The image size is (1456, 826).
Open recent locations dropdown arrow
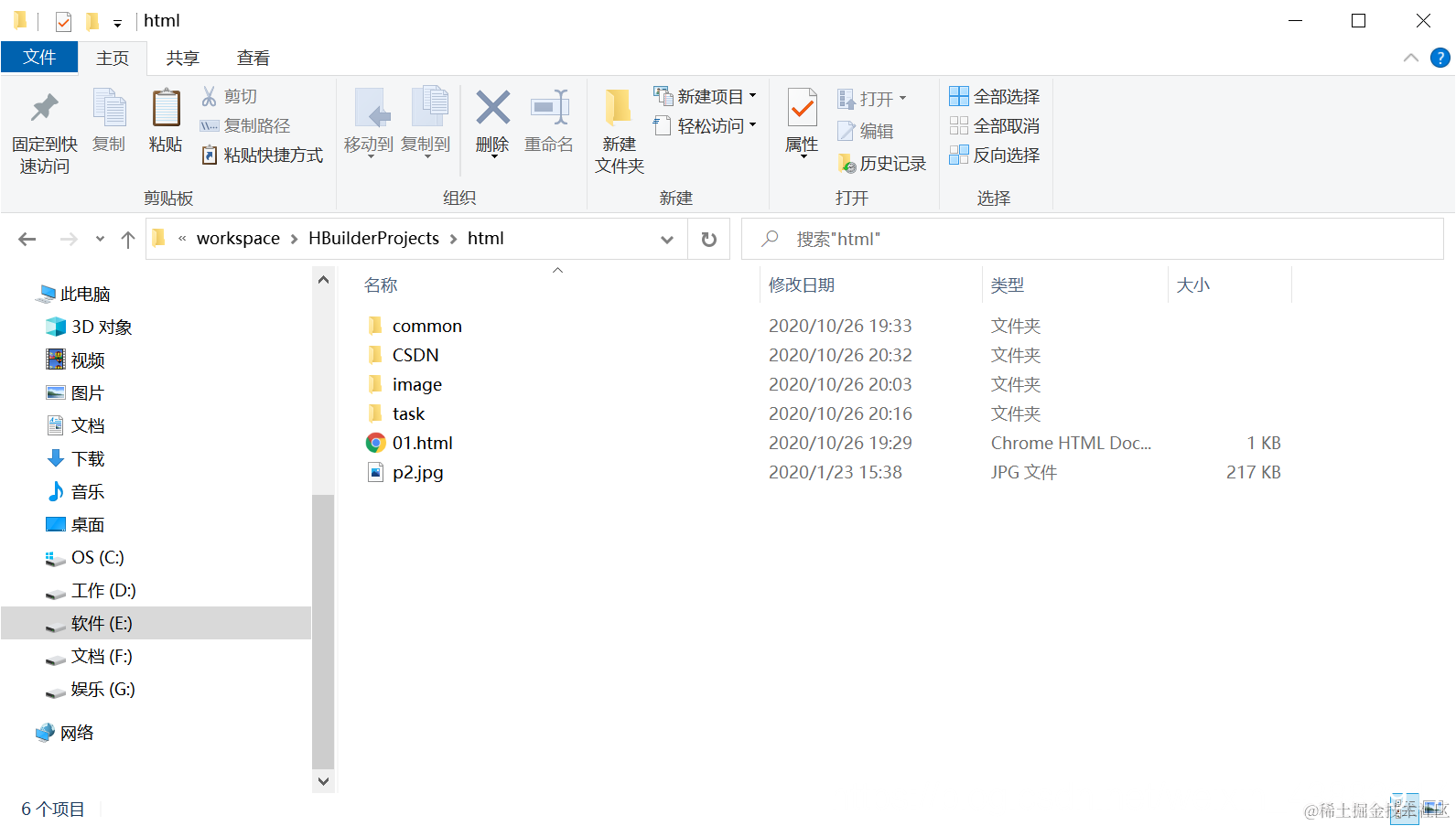(x=100, y=239)
